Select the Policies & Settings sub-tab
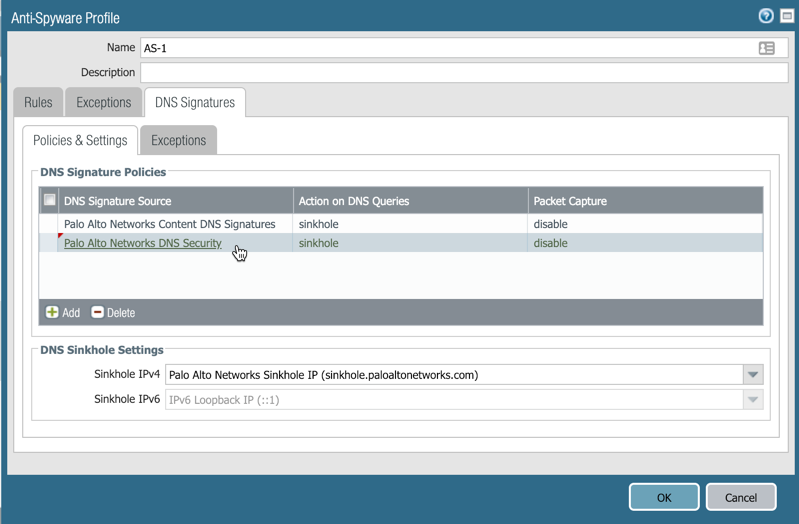The width and height of the screenshot is (799, 524). [x=80, y=140]
